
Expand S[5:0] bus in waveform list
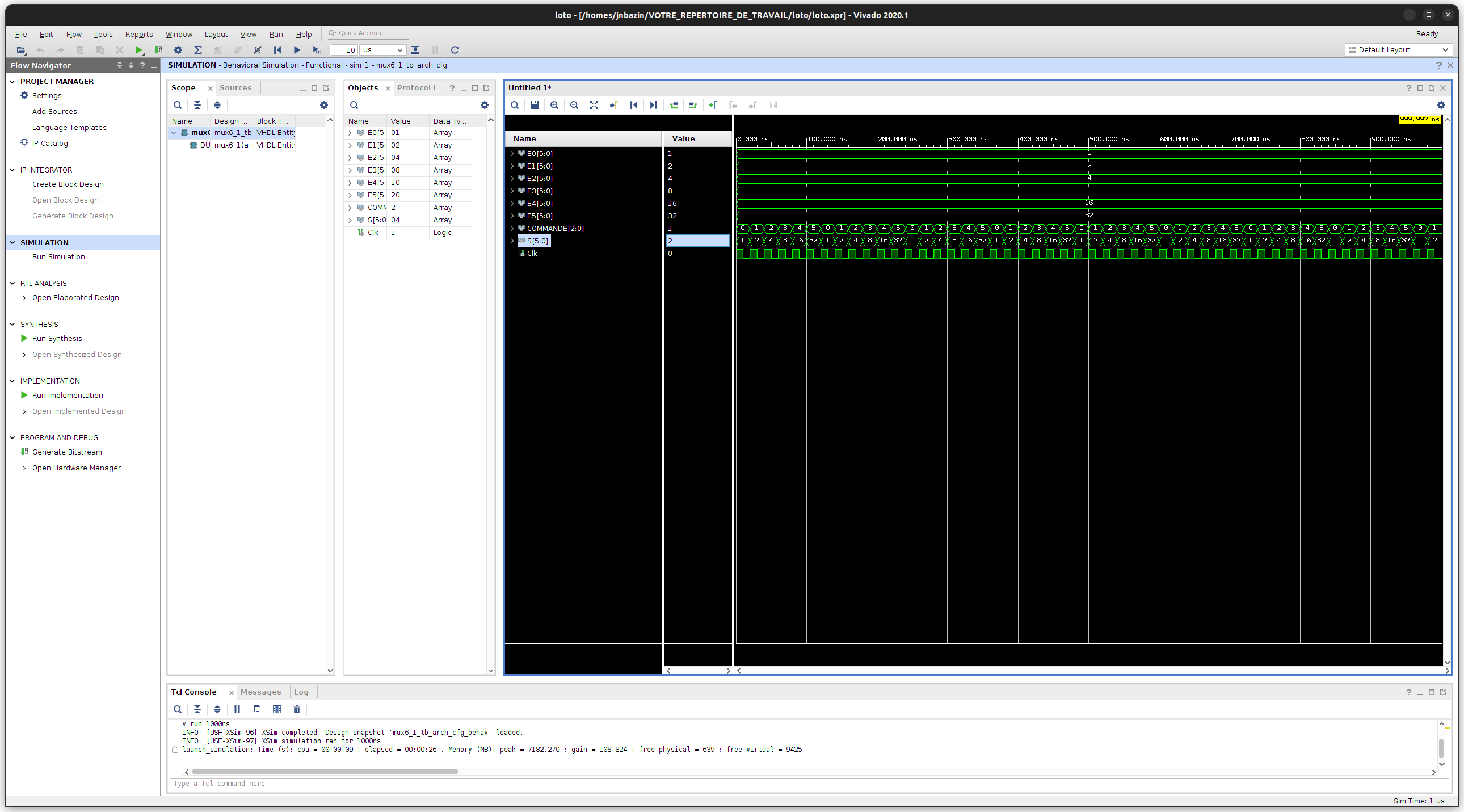tap(512, 241)
